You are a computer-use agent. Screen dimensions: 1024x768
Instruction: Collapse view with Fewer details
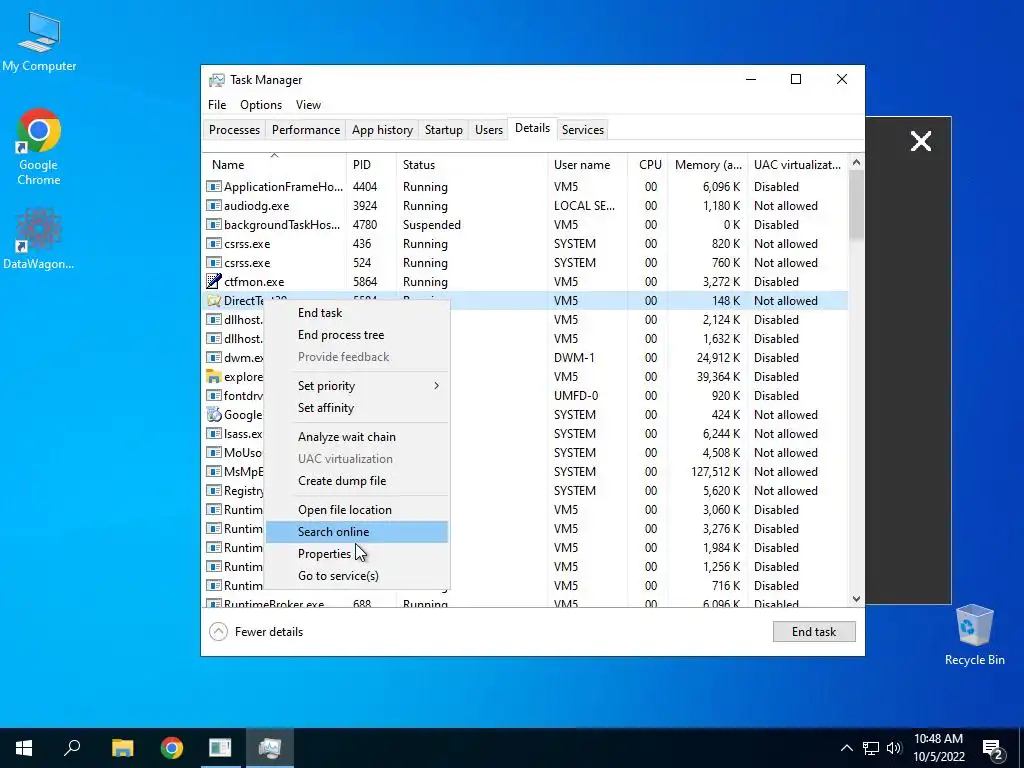pos(256,632)
